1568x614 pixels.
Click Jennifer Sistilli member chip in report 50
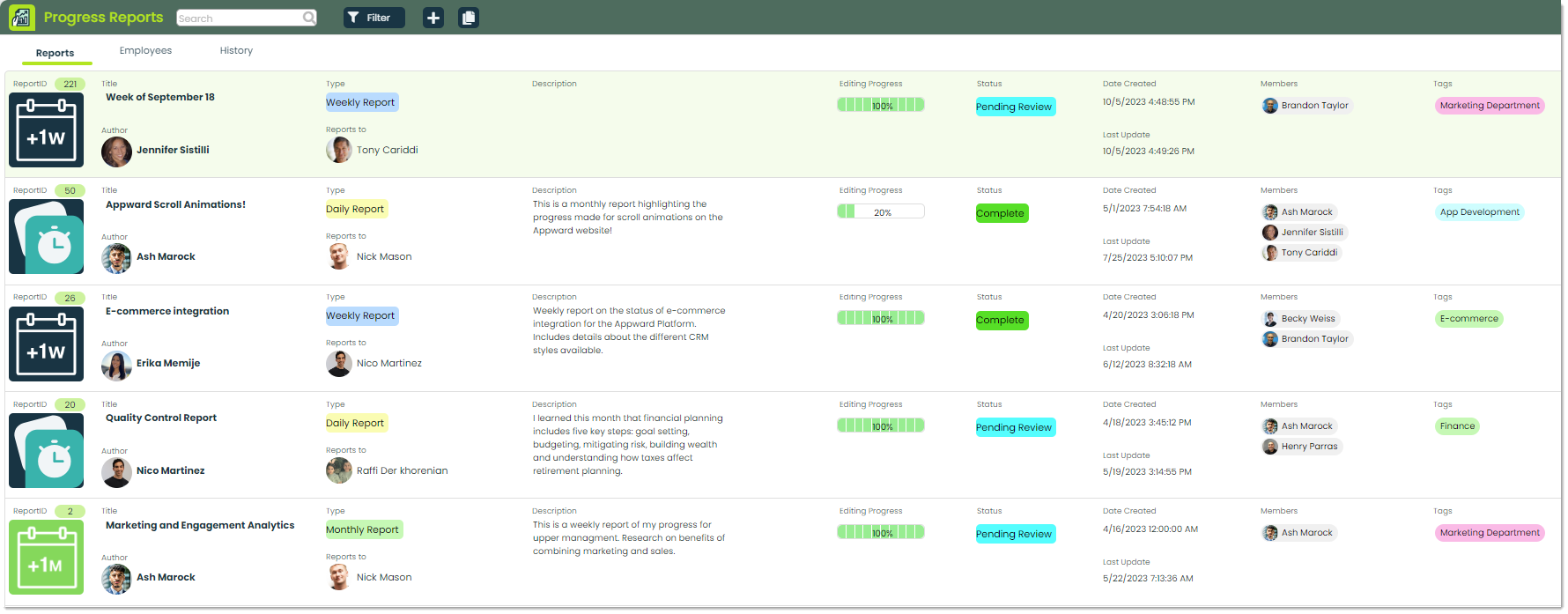(x=1304, y=233)
